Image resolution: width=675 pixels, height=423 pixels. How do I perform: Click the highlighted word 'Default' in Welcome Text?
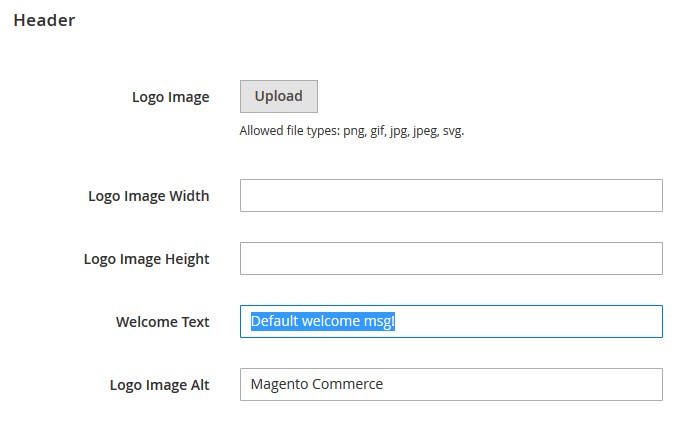[274, 321]
